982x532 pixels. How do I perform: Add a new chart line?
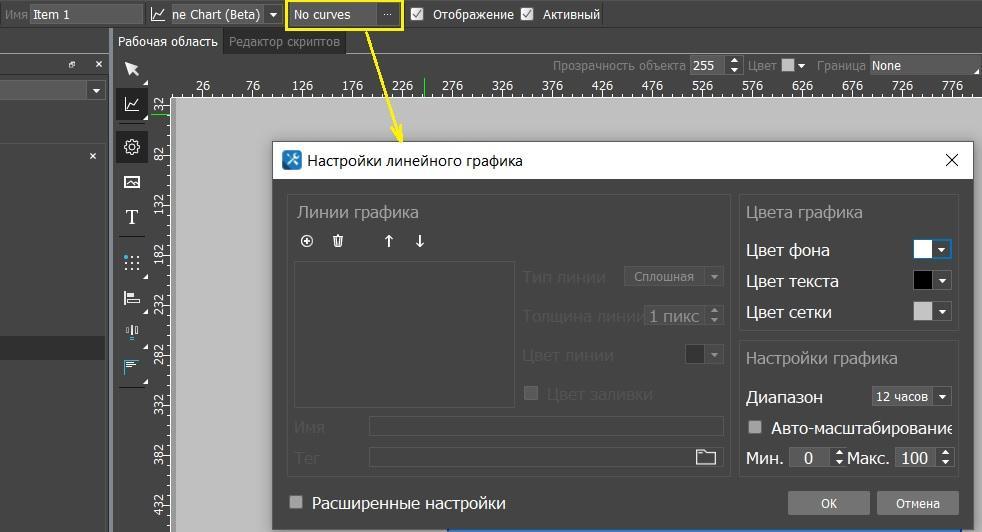tap(307, 241)
